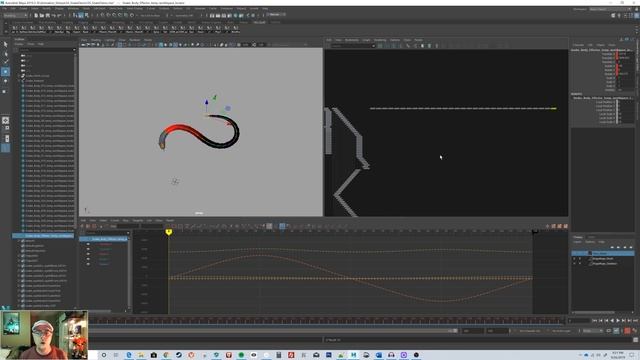640x360 pixels.
Task: Click the Snap to points icon
Action: [114, 16]
